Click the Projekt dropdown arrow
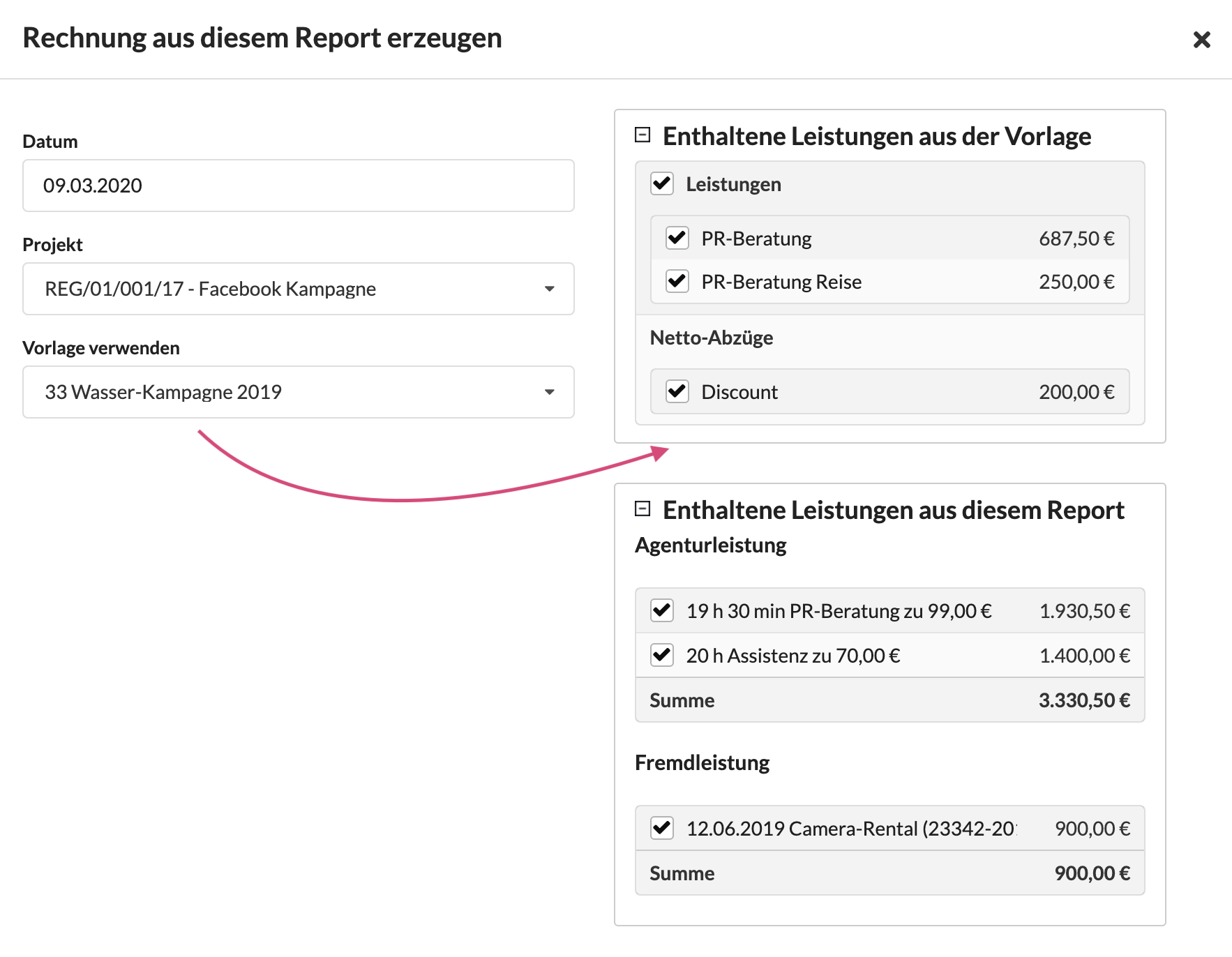Screen dimensions: 1232x957 549,289
